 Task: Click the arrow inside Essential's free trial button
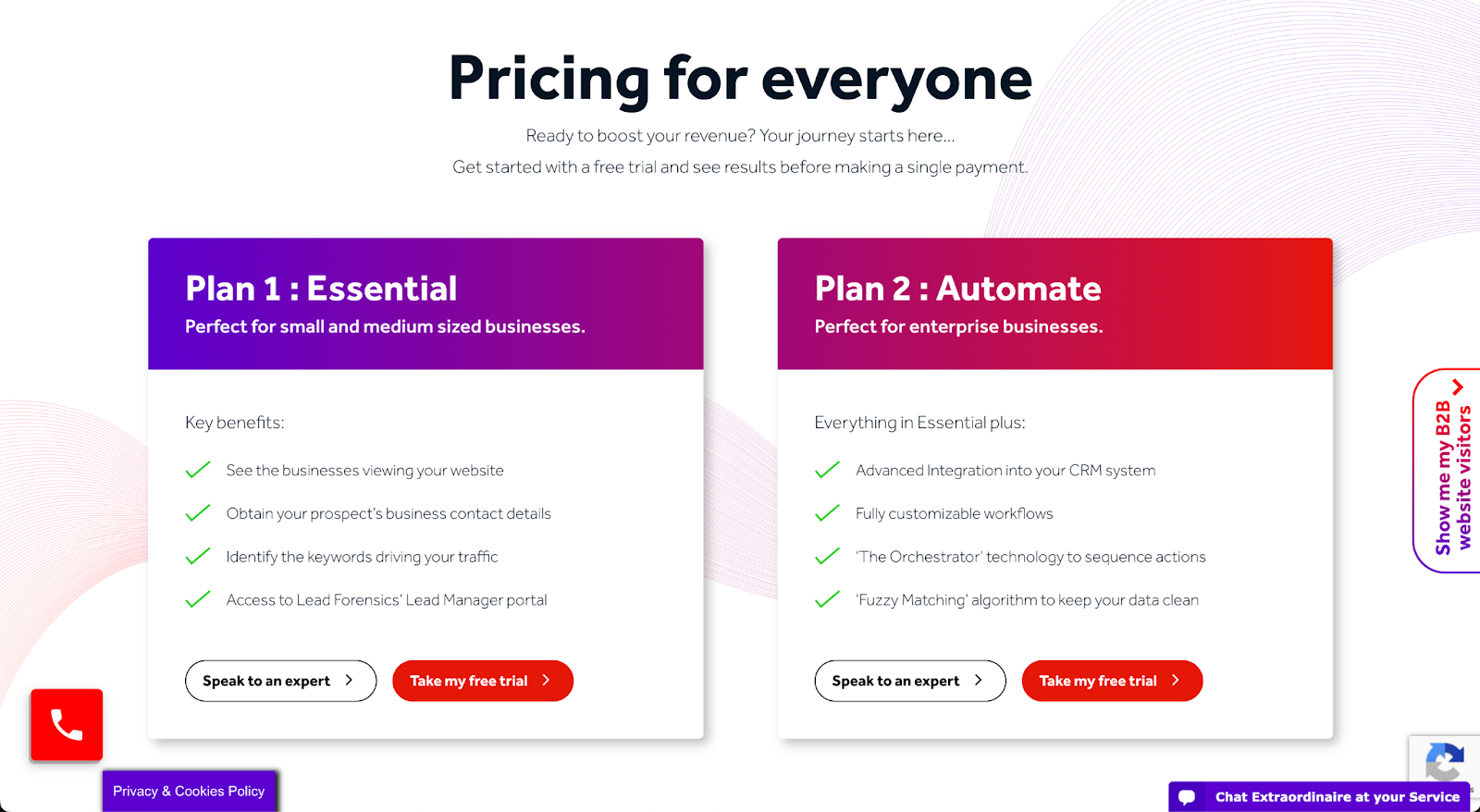(547, 681)
